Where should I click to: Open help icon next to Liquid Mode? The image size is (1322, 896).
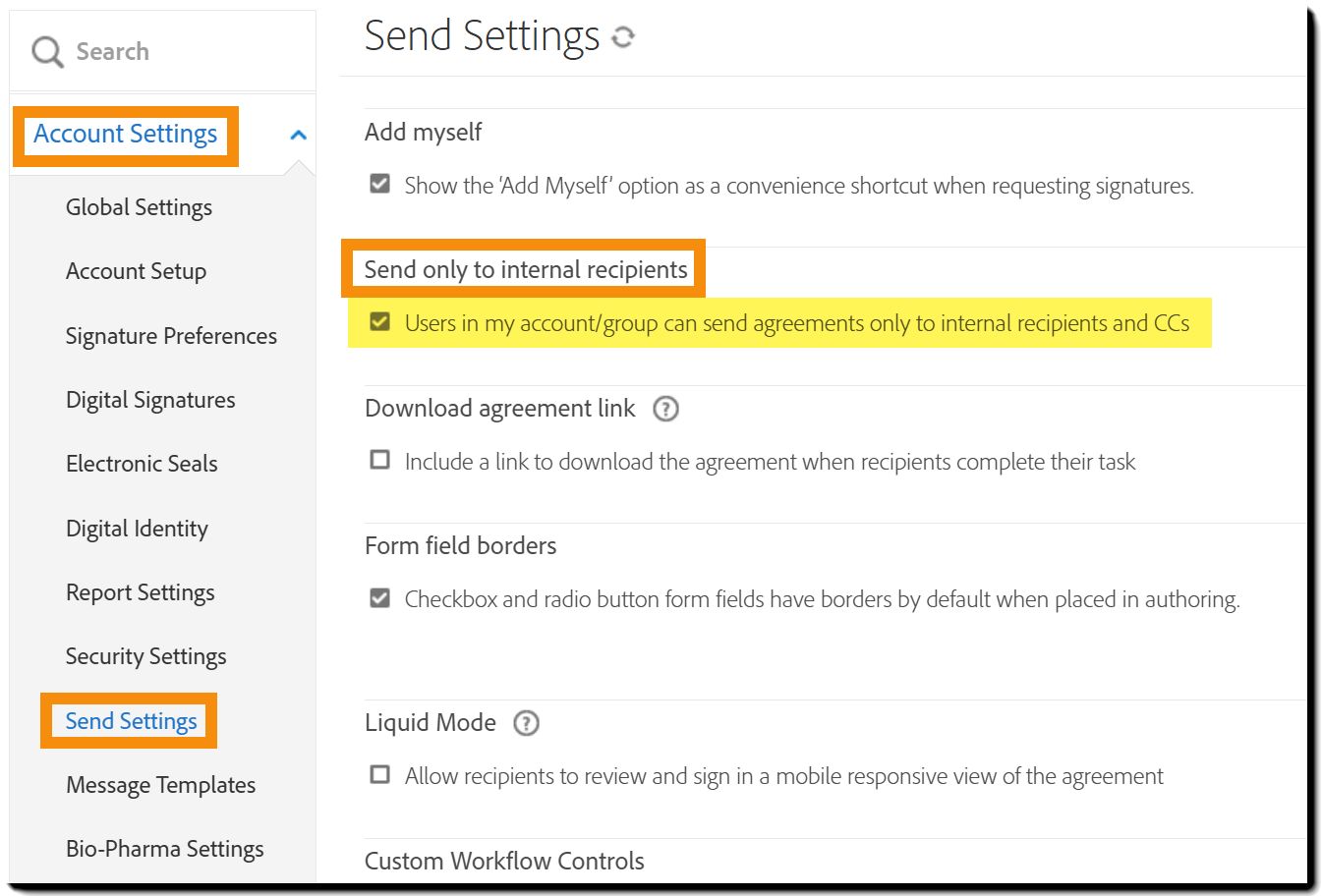[x=527, y=724]
